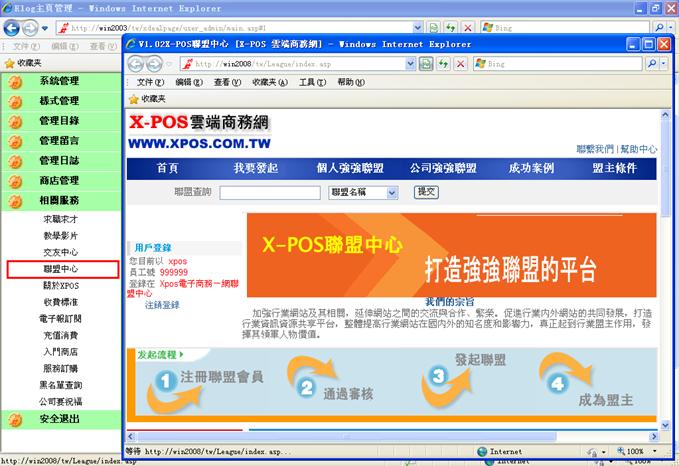Click the 提交 submit button
Screen dimensions: 679x466
tap(426, 191)
